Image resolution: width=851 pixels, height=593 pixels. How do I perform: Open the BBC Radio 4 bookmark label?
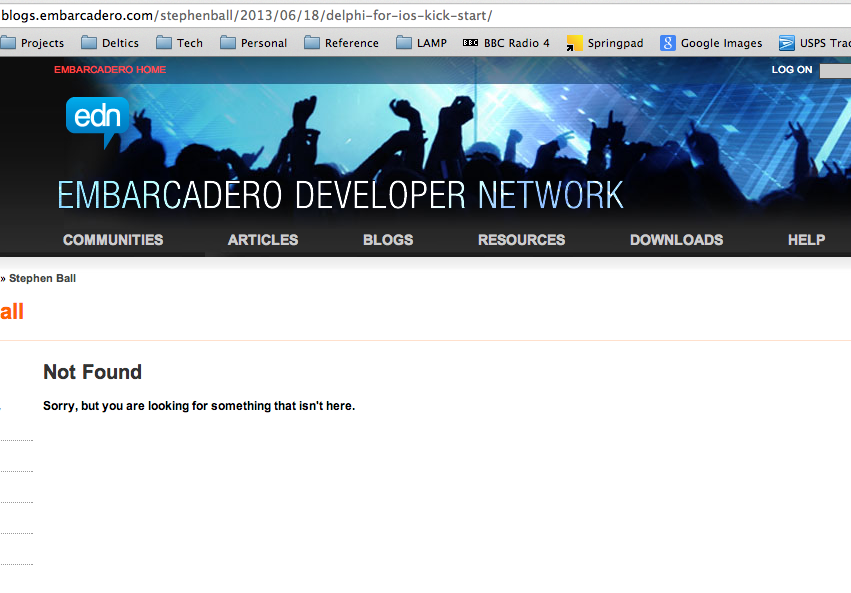tap(517, 43)
